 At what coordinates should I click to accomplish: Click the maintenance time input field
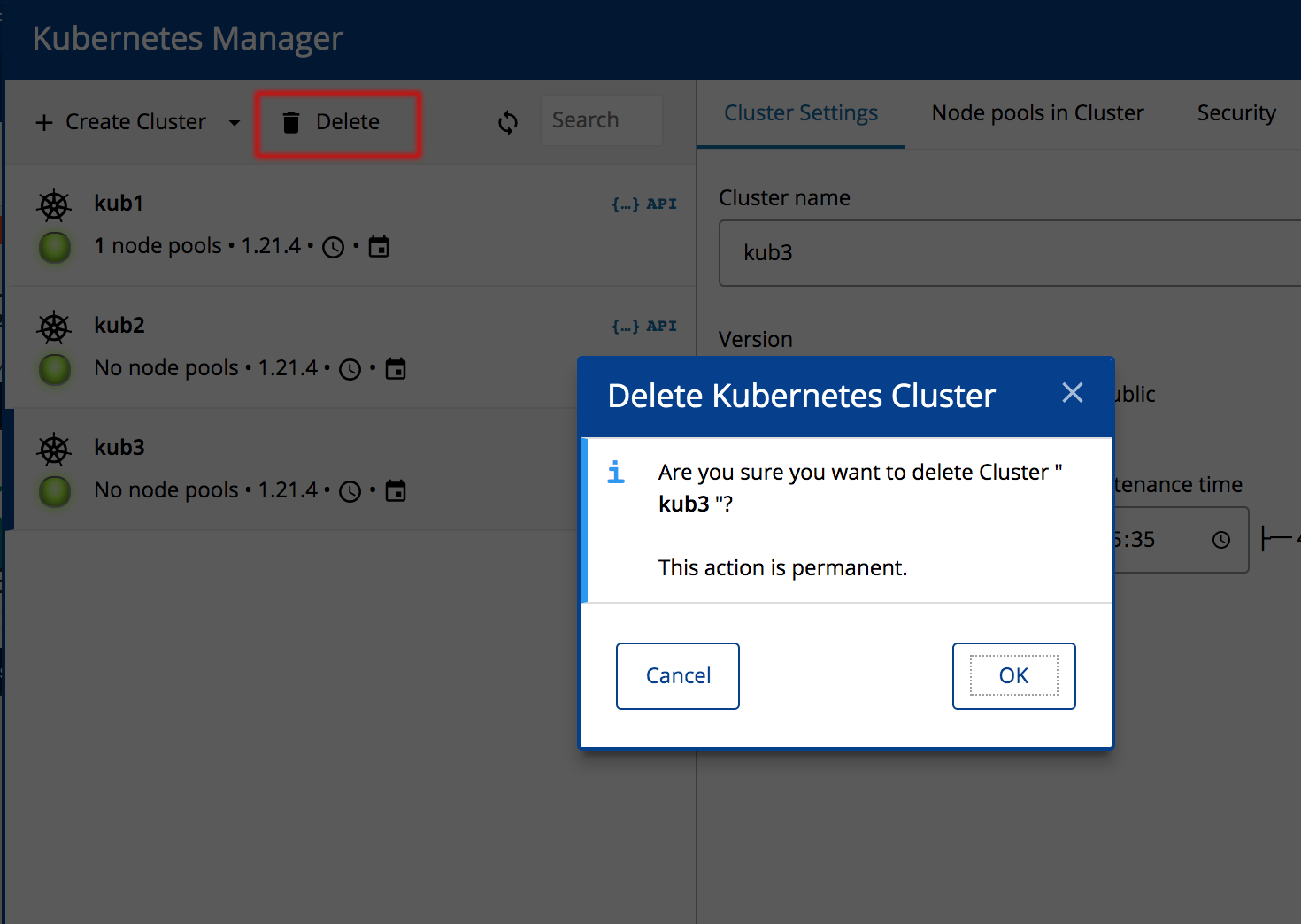click(x=1180, y=540)
